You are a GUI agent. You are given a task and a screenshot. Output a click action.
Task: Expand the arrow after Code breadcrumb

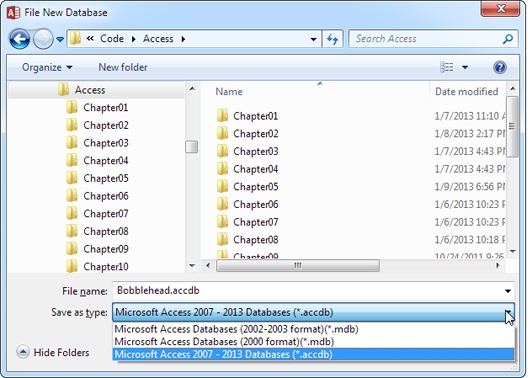tap(134, 39)
